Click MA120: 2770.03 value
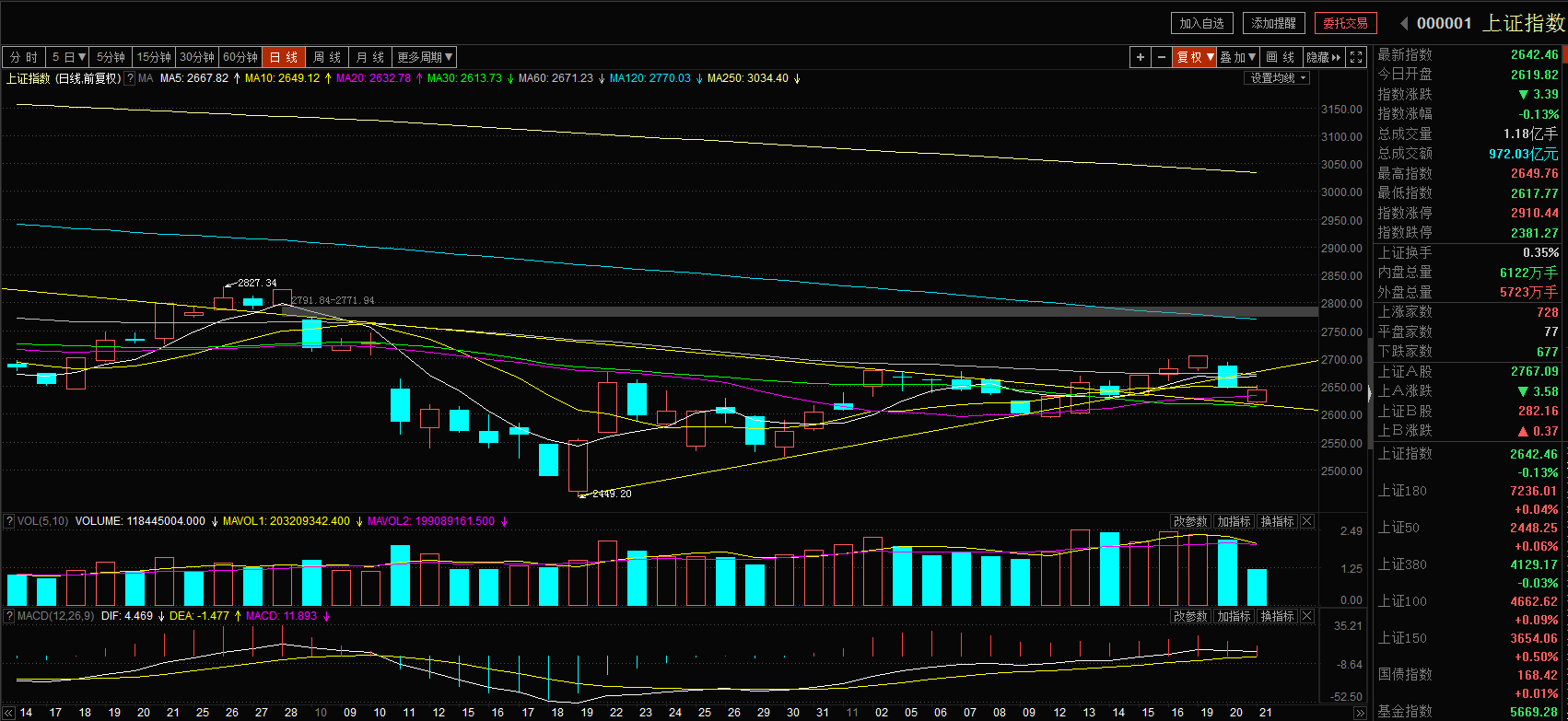 point(649,78)
